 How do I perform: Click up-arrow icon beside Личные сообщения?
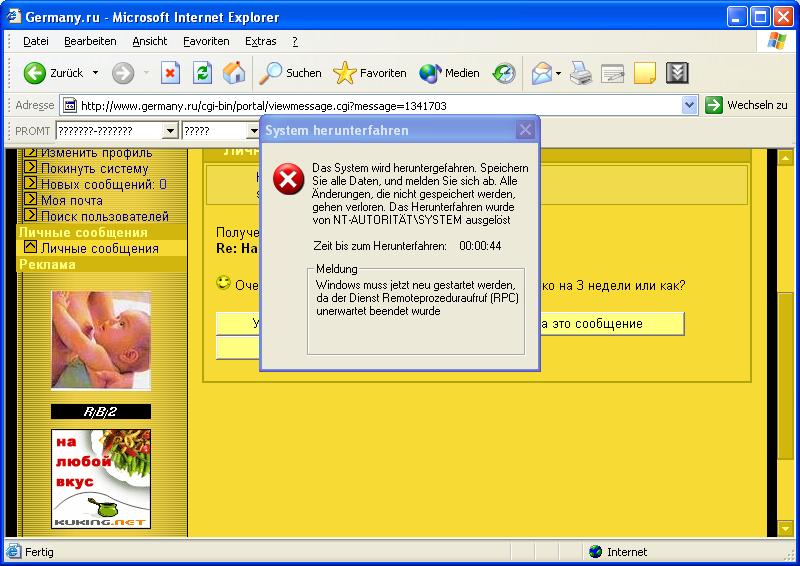pyautogui.click(x=31, y=247)
